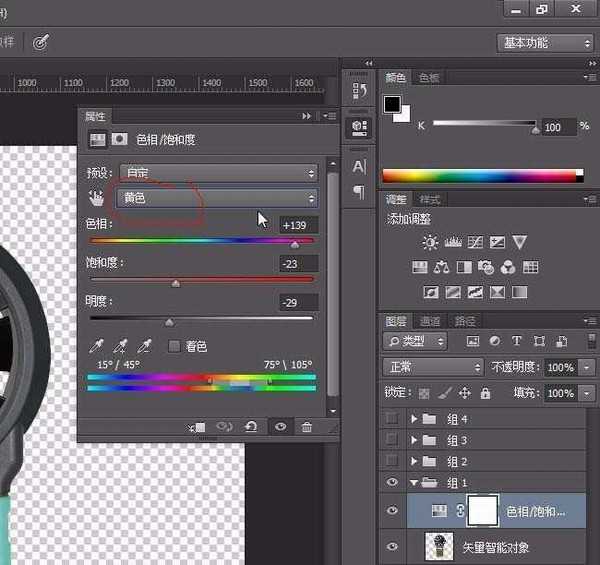Click the lock all padlock icon
Viewport: 600px width, 565px height.
click(486, 393)
